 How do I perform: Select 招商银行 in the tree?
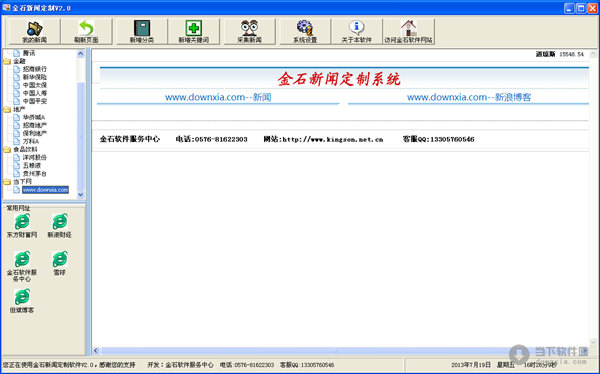34,69
